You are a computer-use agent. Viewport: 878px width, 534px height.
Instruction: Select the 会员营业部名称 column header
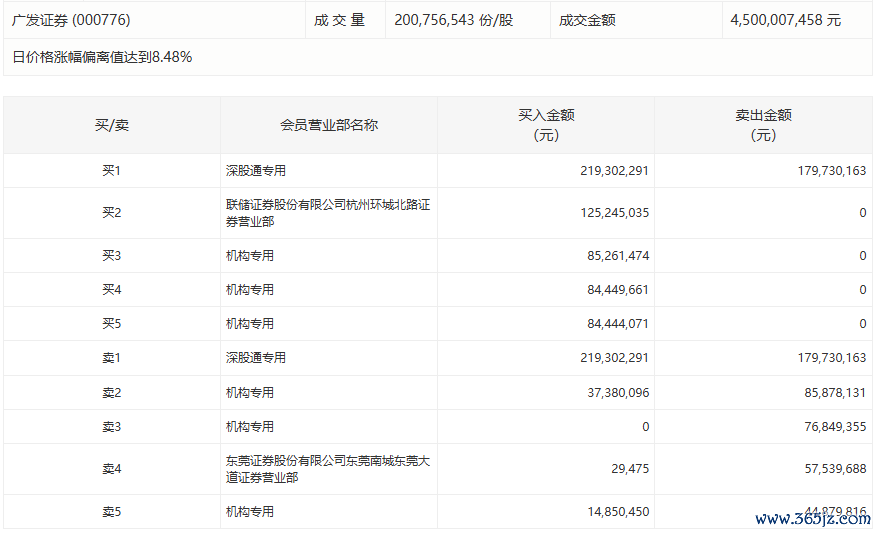(328, 125)
